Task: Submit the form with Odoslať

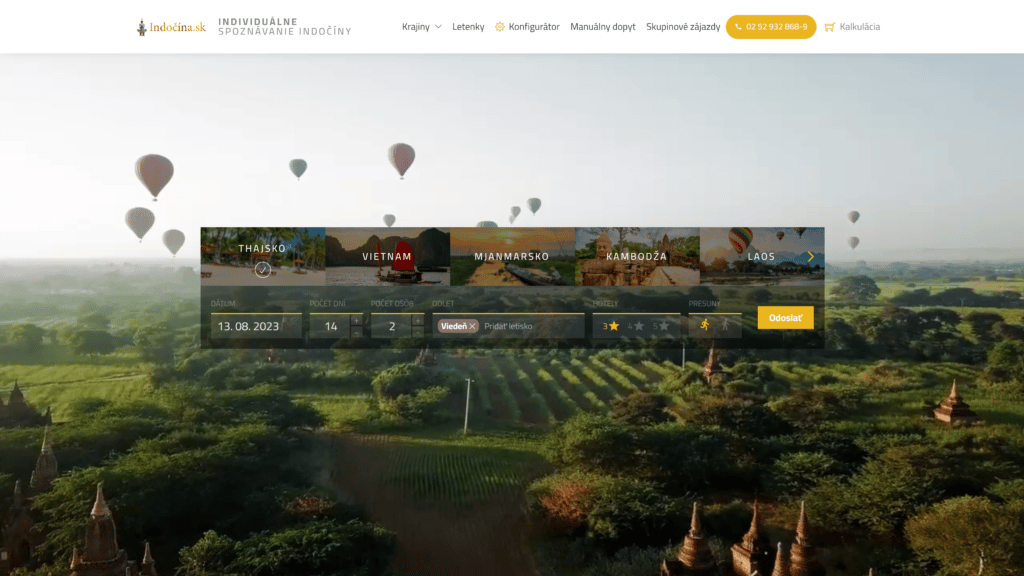Action: (x=786, y=318)
